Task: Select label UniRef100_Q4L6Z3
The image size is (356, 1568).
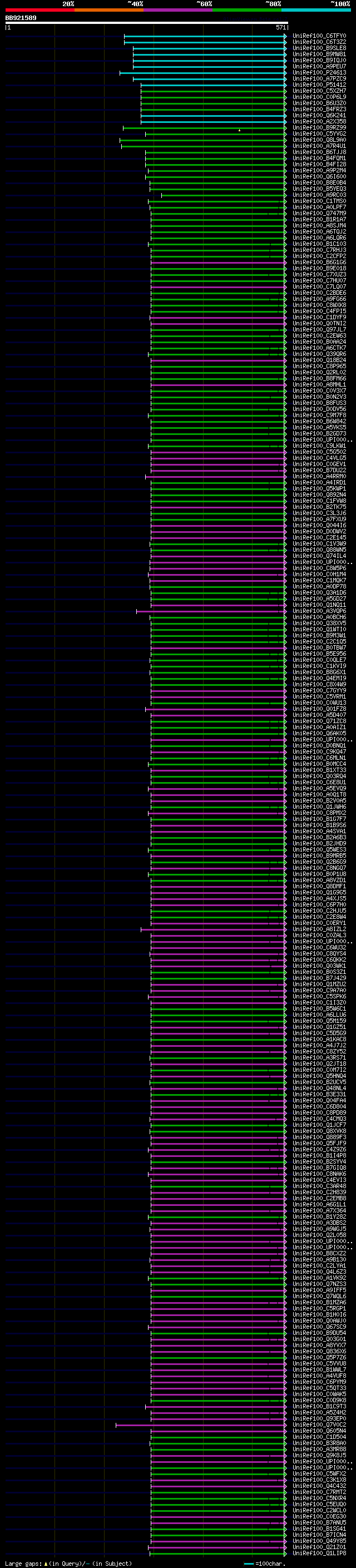Action: [319, 1272]
